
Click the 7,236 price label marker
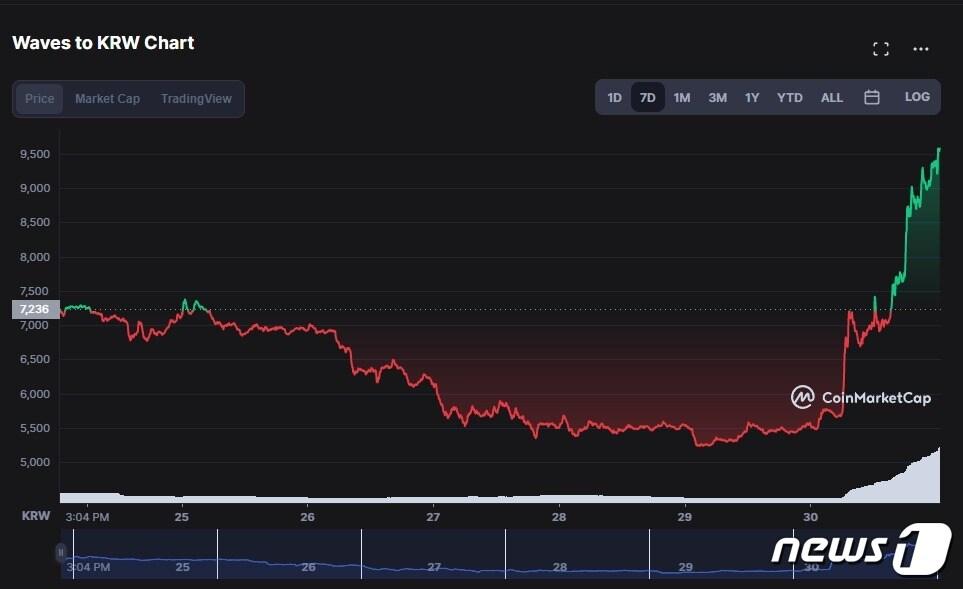pyautogui.click(x=36, y=310)
